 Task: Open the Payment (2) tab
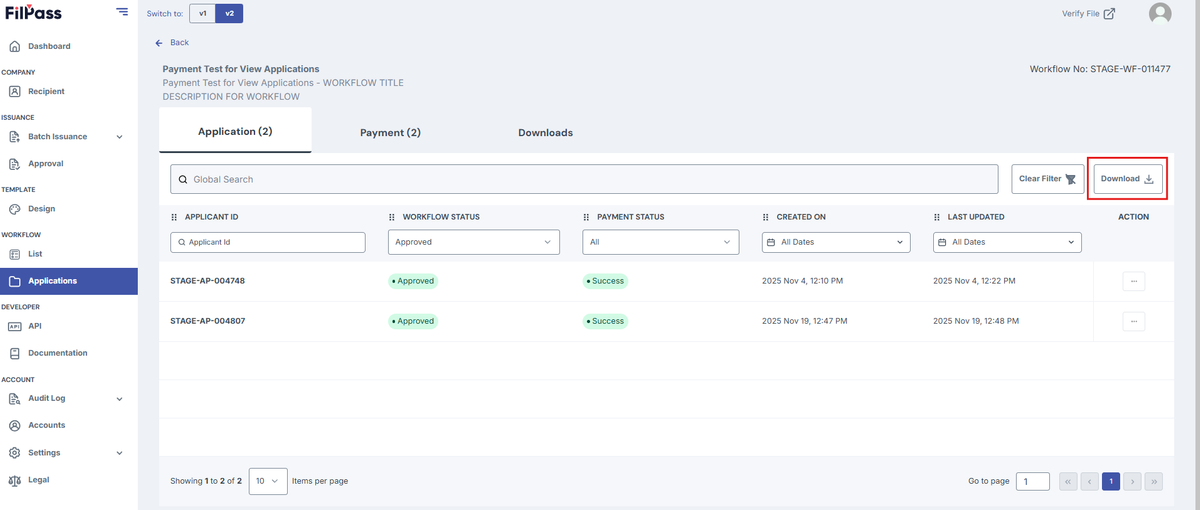pyautogui.click(x=390, y=132)
